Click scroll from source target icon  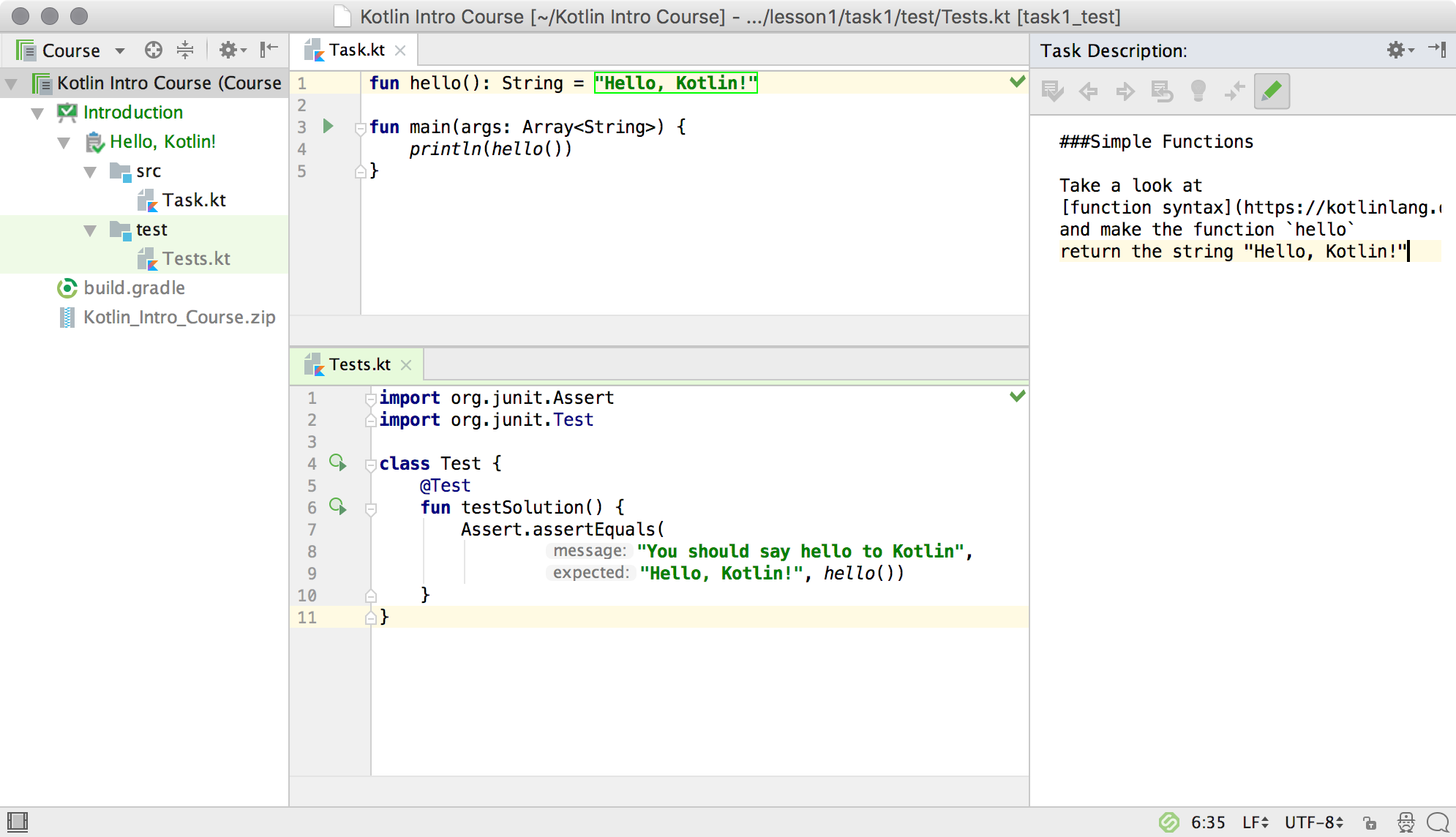point(154,50)
